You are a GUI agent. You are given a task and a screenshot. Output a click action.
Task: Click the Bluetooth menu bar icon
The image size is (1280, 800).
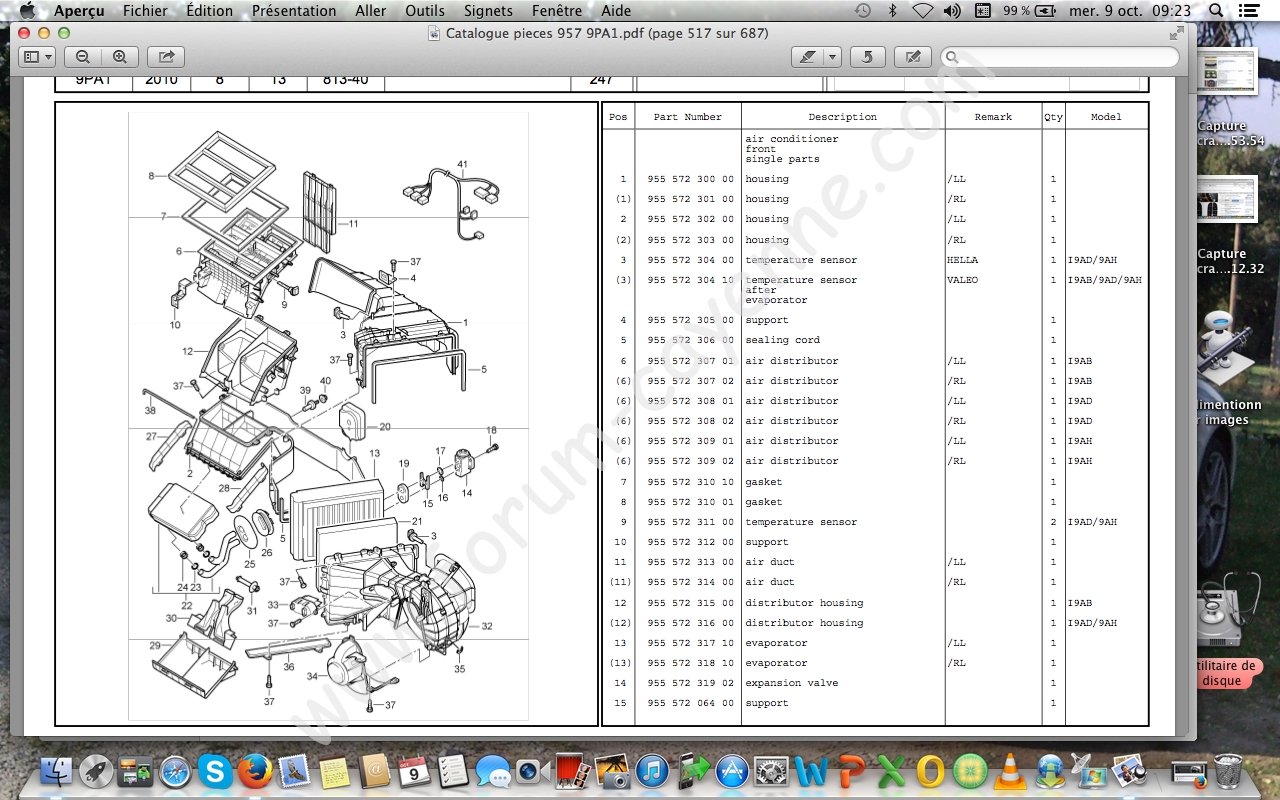click(893, 11)
